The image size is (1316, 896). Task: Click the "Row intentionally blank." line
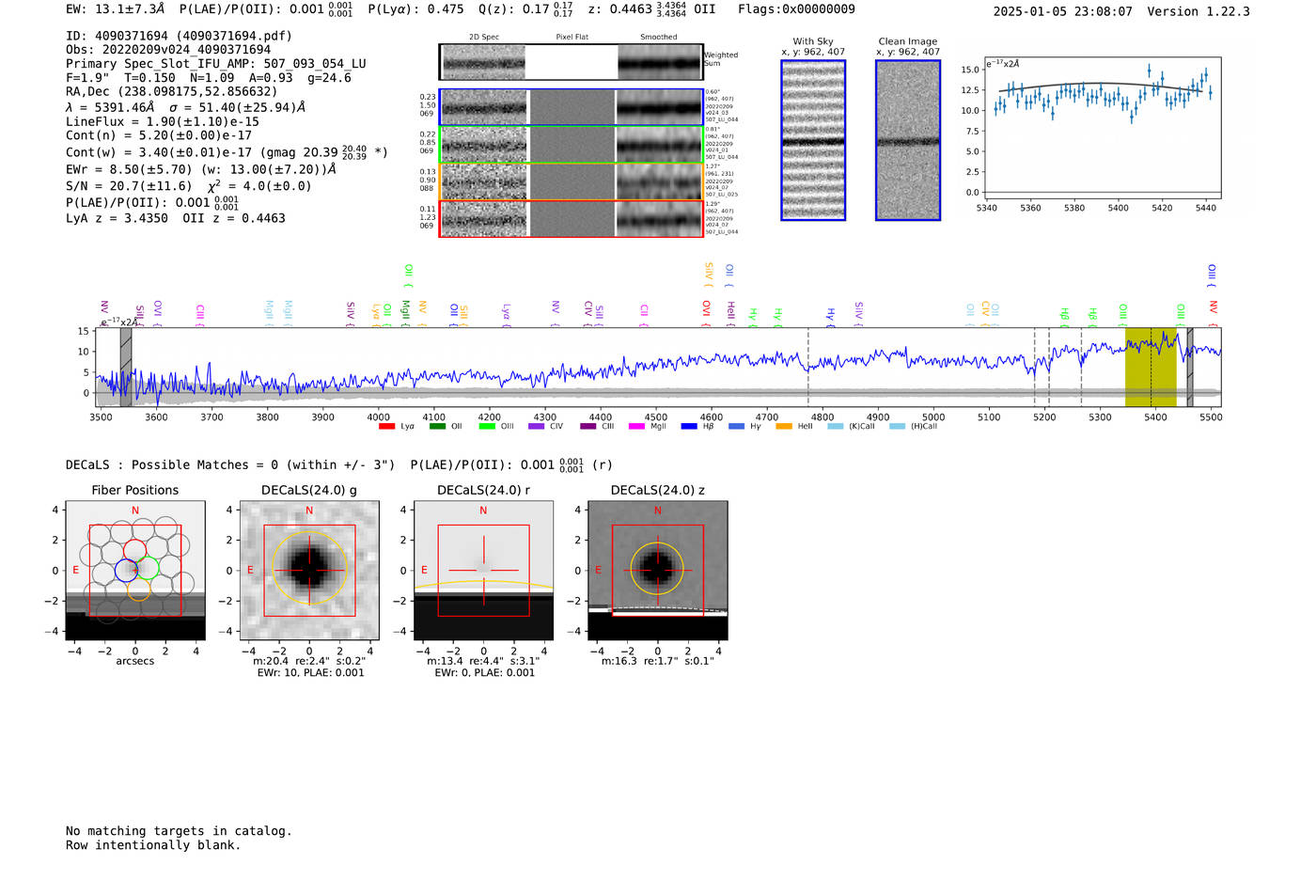click(x=153, y=845)
